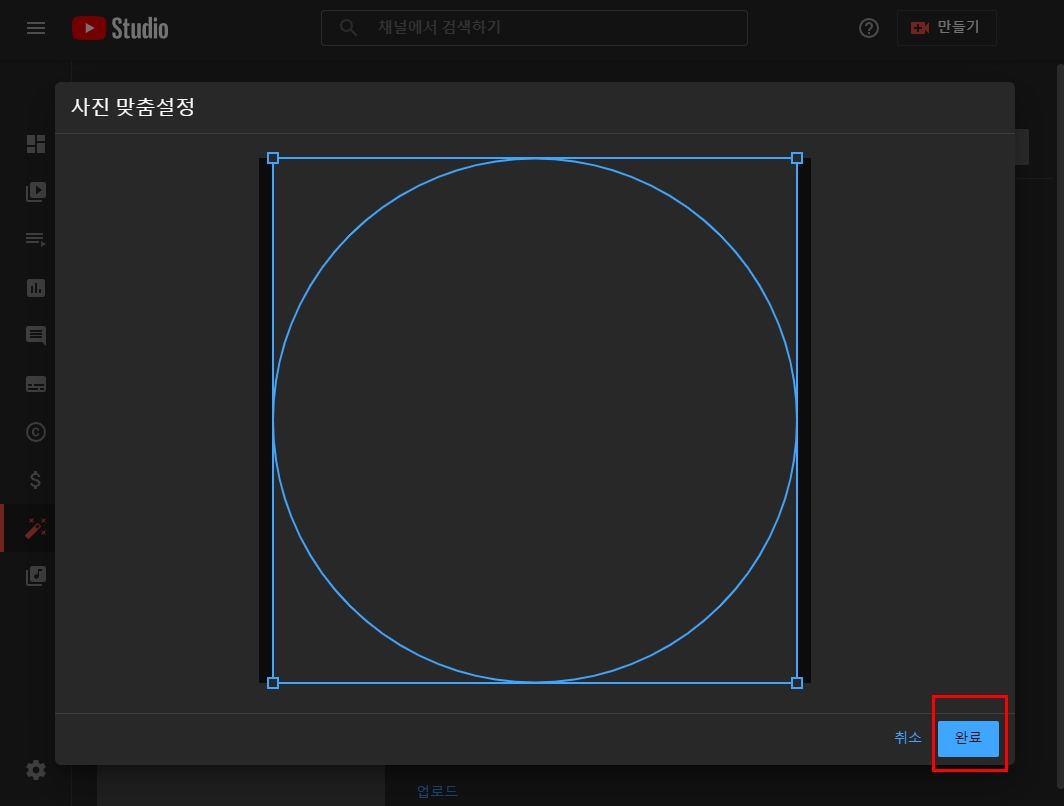Select the Customization wand icon

(35, 528)
